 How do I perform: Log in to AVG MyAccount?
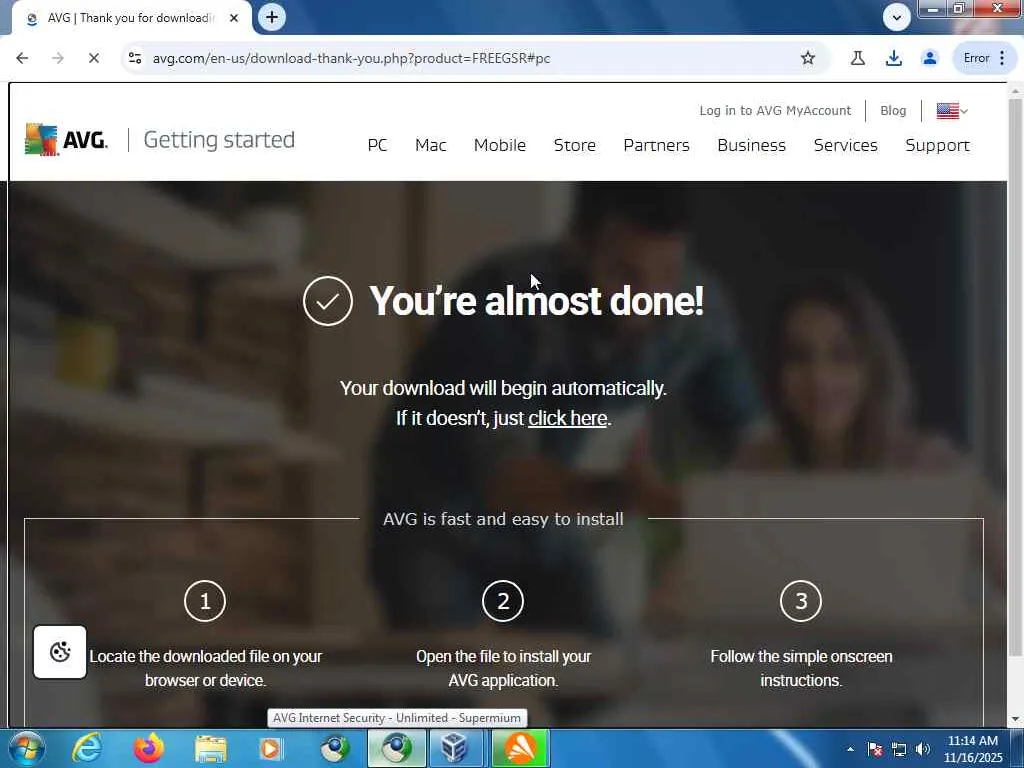(x=775, y=110)
